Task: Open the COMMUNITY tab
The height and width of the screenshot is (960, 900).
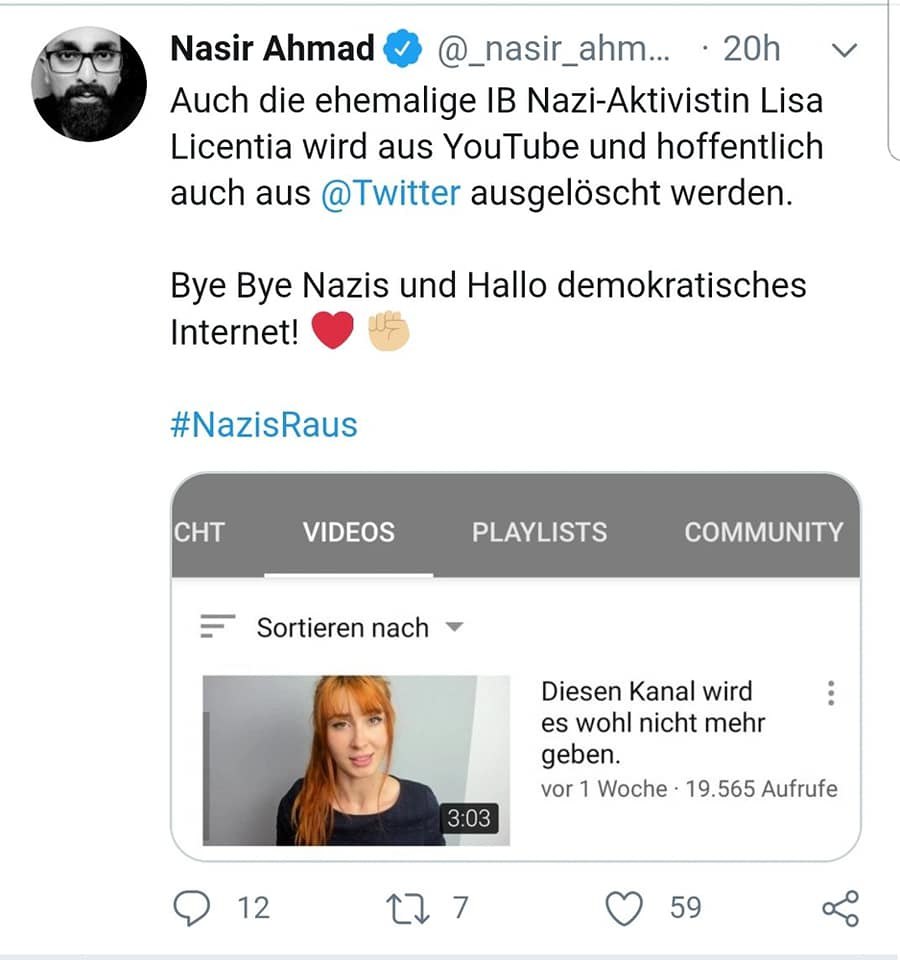Action: point(763,531)
